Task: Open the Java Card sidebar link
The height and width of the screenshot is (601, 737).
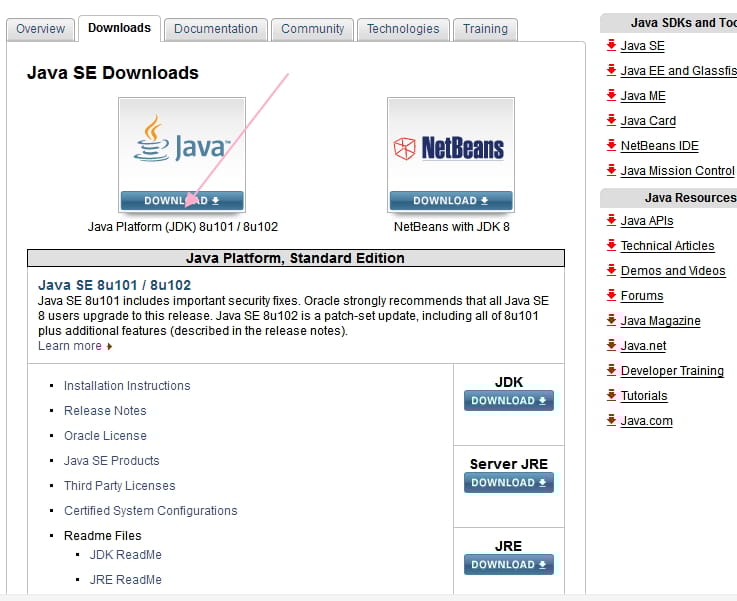Action: (648, 121)
